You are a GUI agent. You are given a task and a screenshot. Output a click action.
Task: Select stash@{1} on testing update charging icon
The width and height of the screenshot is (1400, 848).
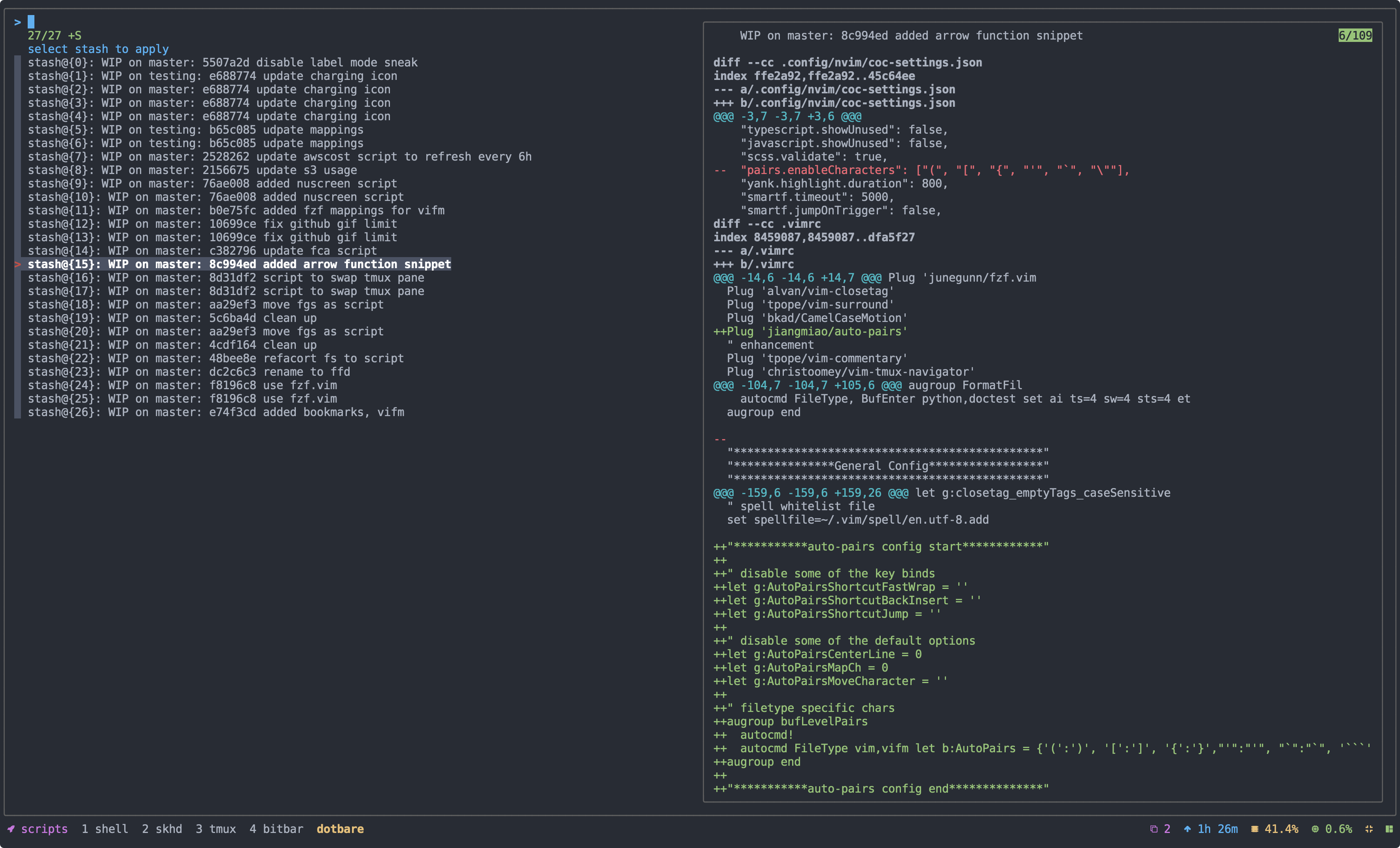(212, 76)
